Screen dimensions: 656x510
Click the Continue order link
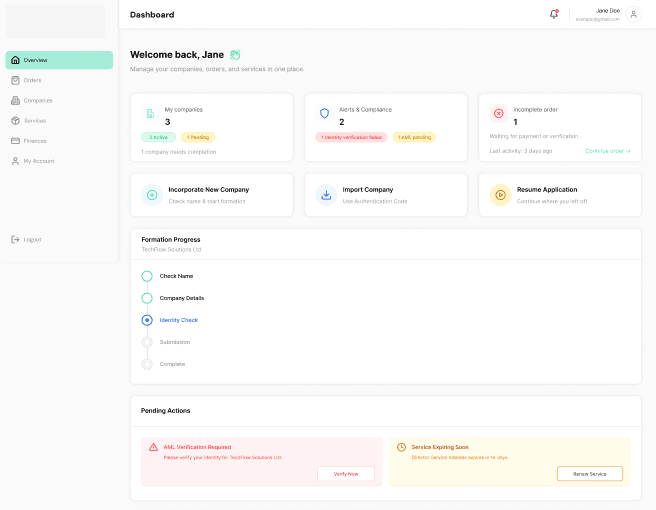coord(608,151)
